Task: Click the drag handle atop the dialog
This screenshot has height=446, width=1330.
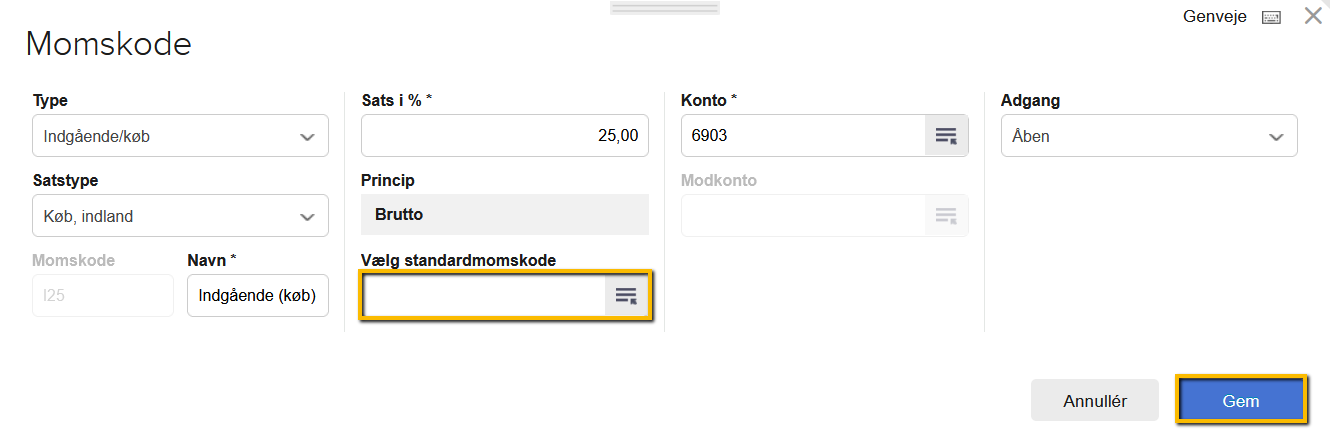Action: [x=664, y=7]
